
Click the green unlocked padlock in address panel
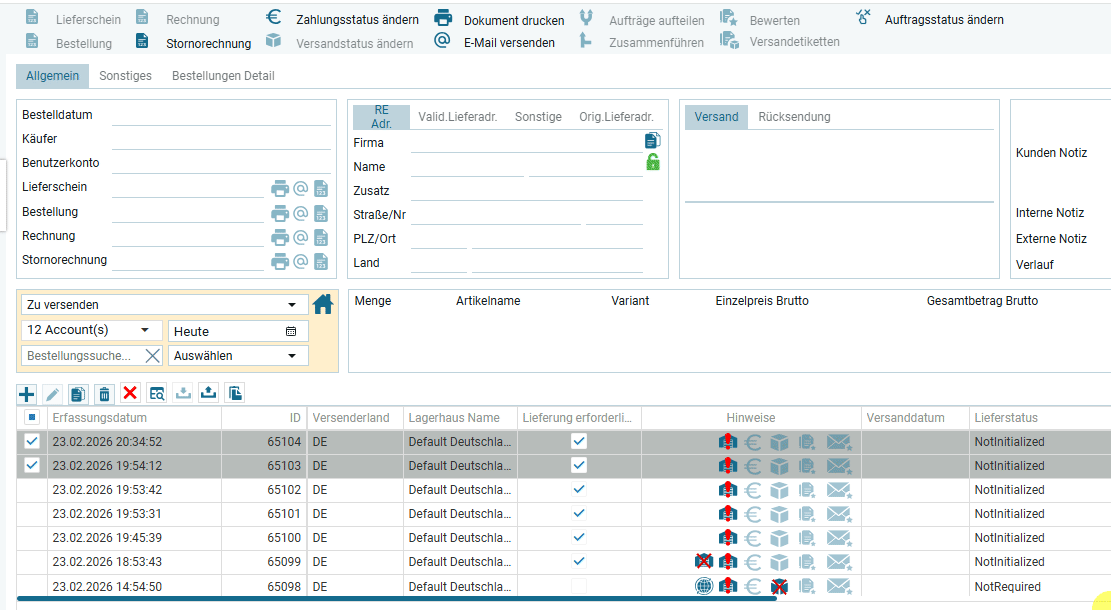652,162
